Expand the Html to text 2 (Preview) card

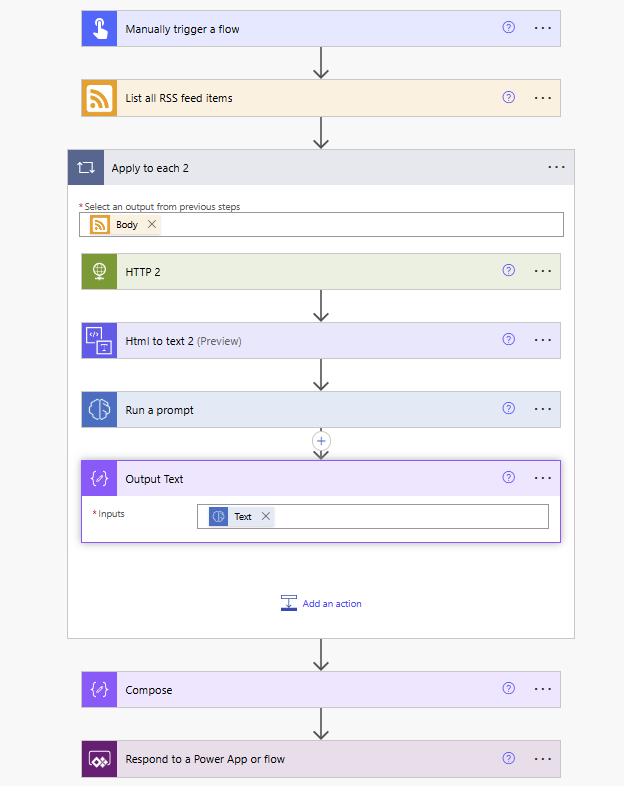[321, 341]
